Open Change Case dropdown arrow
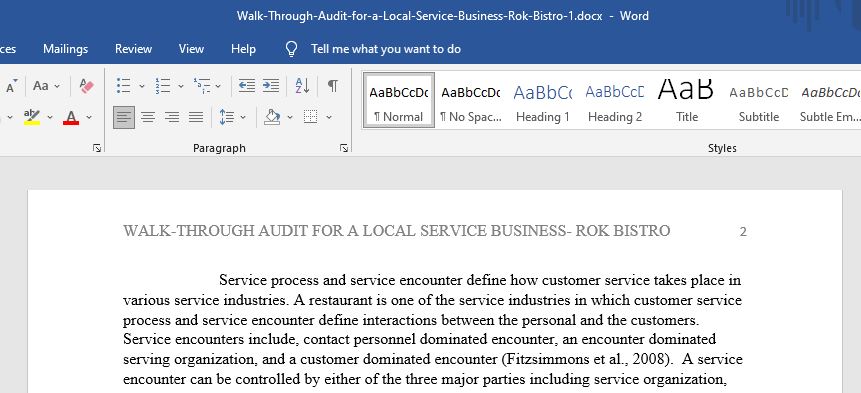861x393 pixels. tap(57, 86)
